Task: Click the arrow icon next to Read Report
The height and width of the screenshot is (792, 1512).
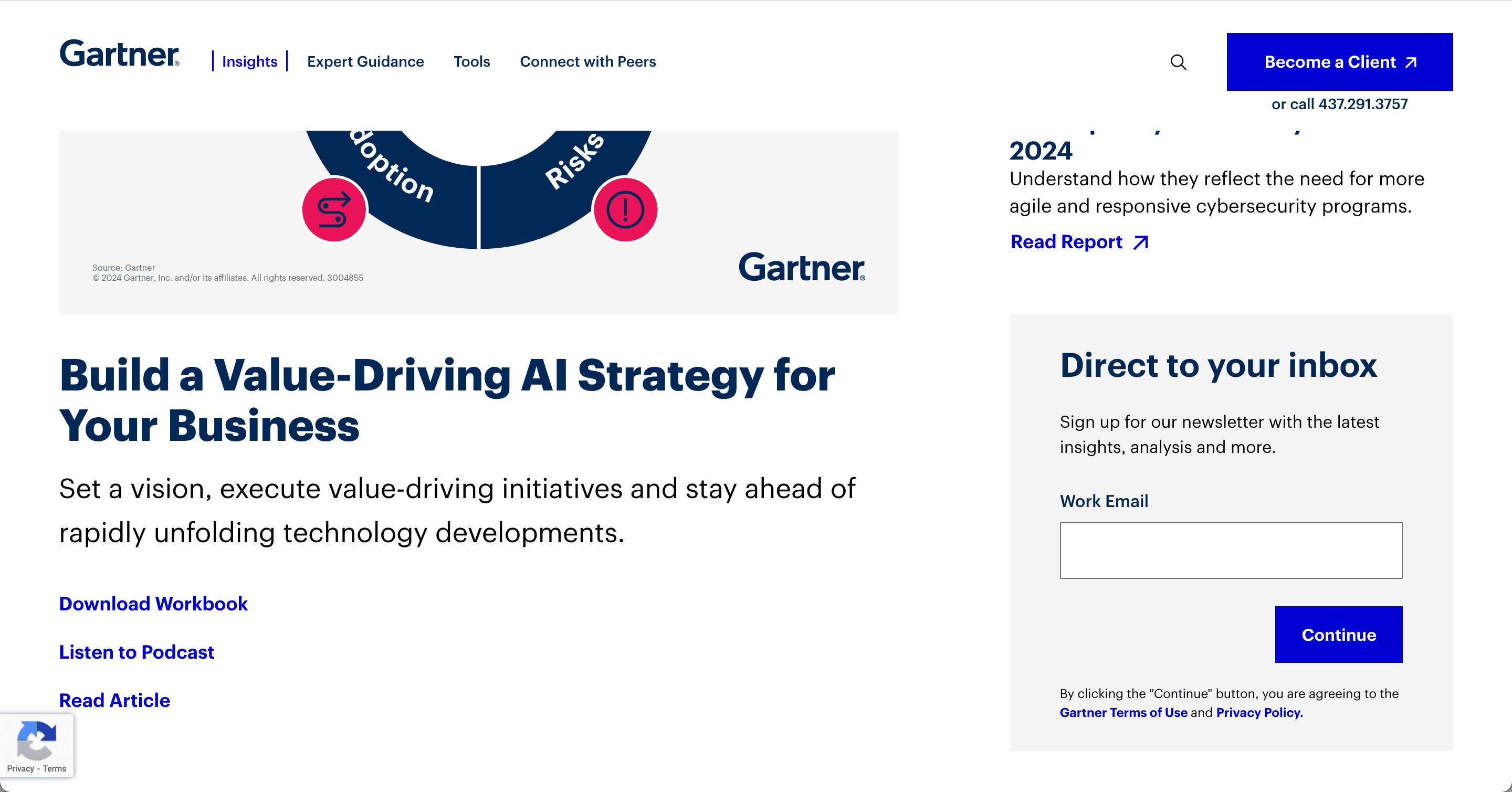Action: 1140,242
